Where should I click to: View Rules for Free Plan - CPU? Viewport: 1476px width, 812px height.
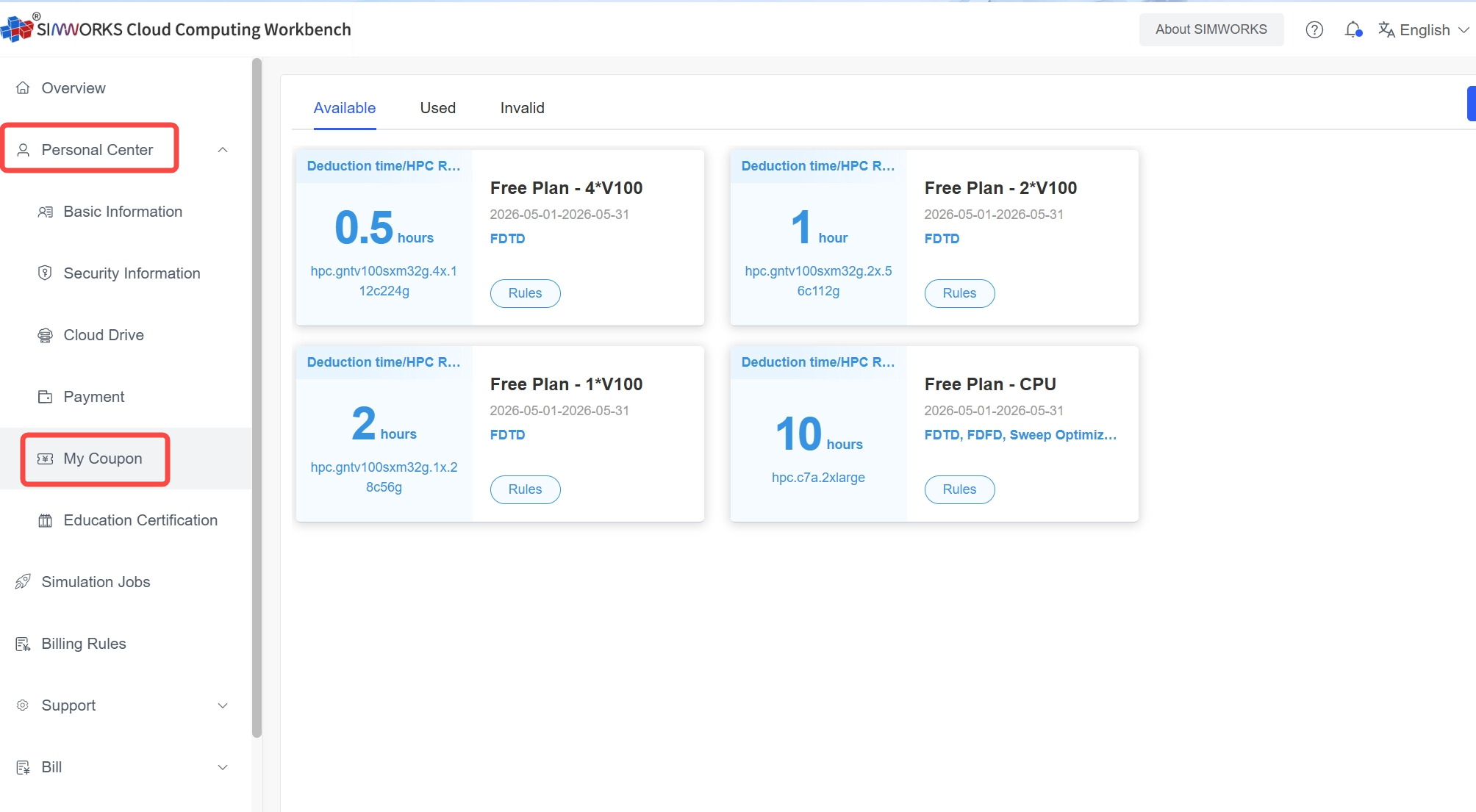click(960, 489)
